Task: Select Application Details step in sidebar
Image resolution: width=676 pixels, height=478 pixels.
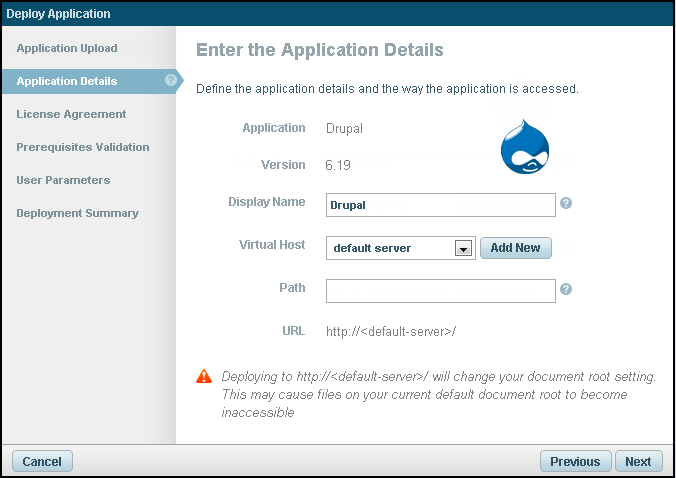Action: 67,81
